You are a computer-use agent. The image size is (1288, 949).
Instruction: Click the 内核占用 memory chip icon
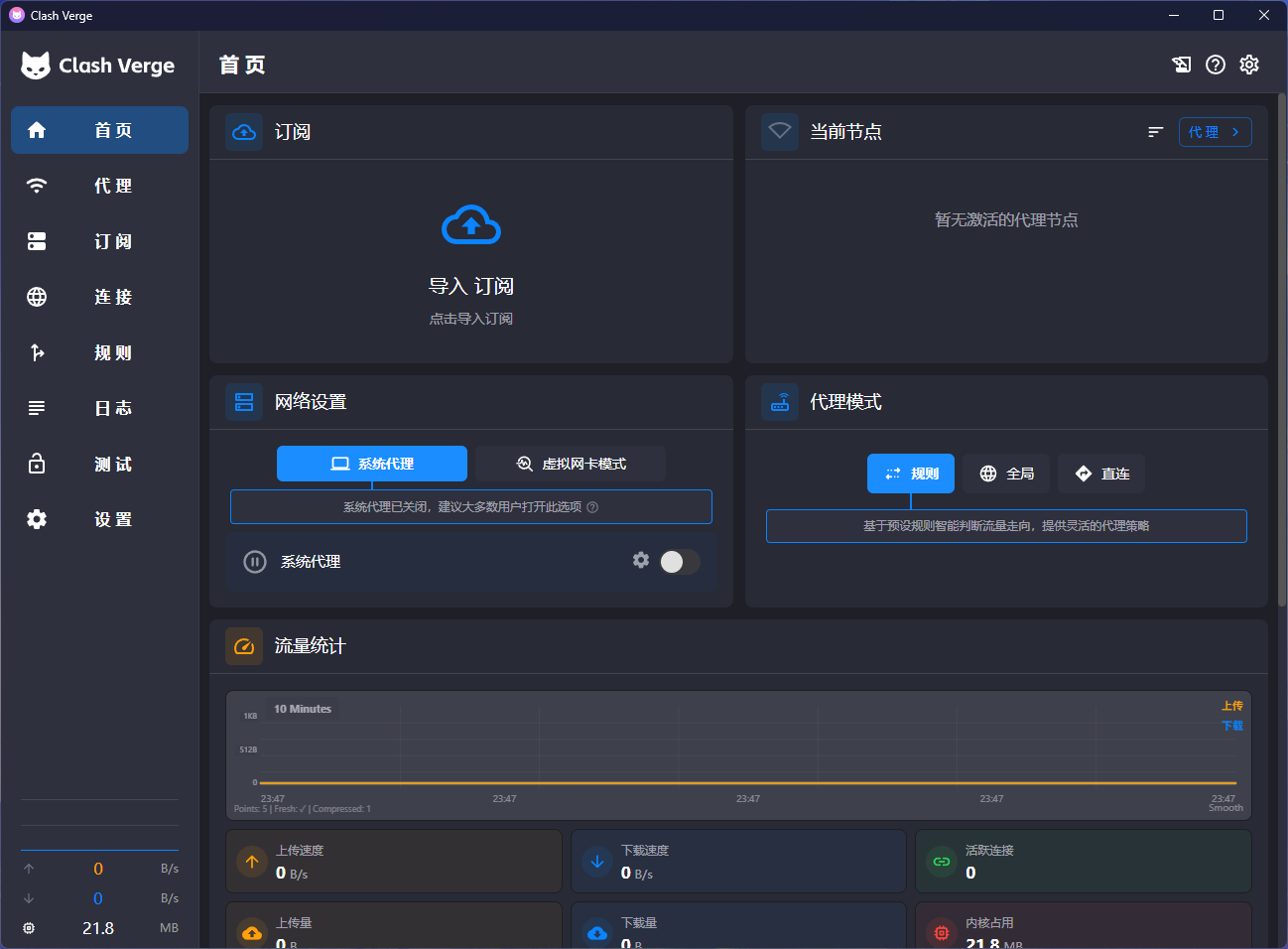(x=942, y=933)
